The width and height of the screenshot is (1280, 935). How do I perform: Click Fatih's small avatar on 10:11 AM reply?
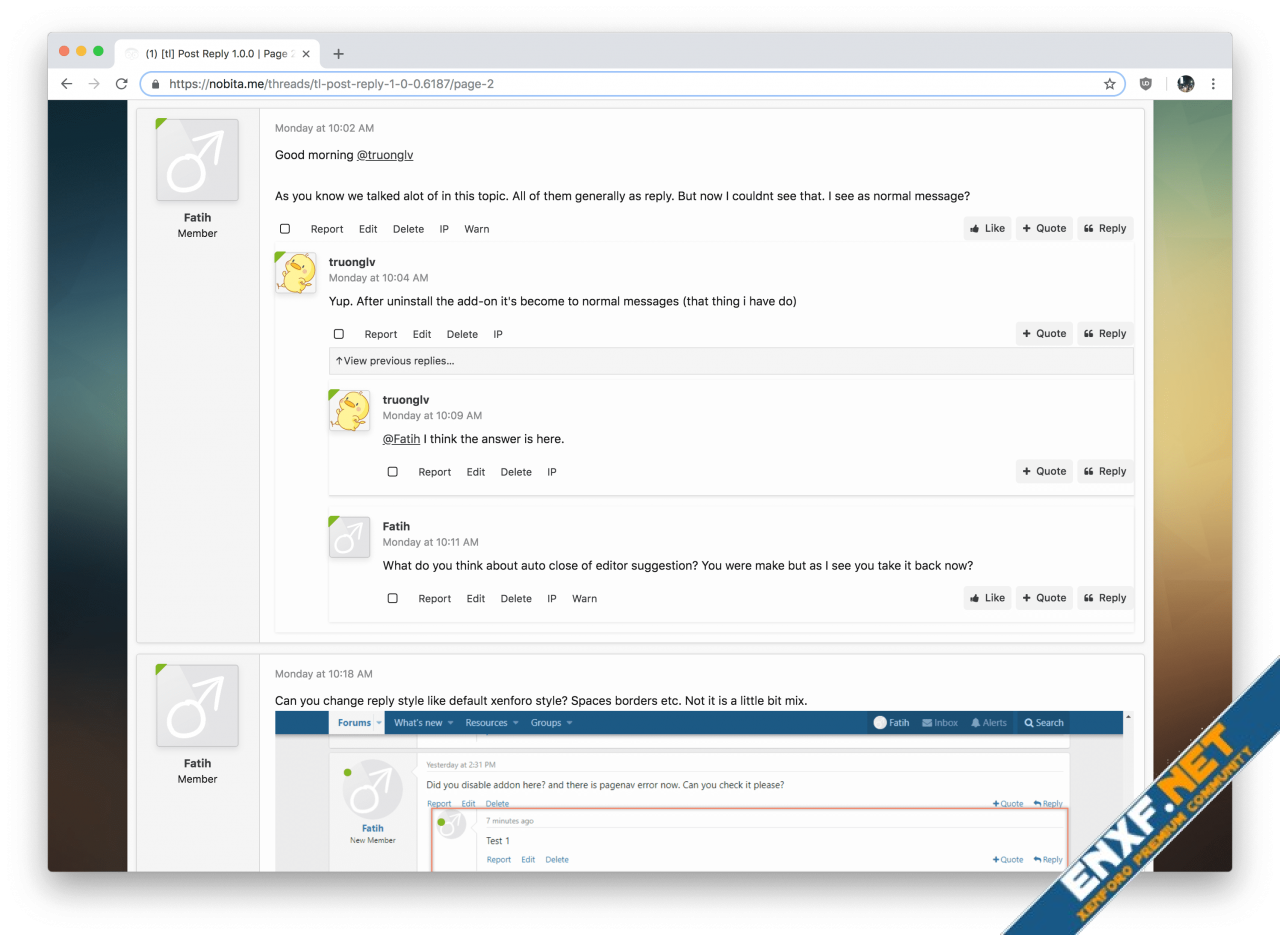pyautogui.click(x=350, y=537)
